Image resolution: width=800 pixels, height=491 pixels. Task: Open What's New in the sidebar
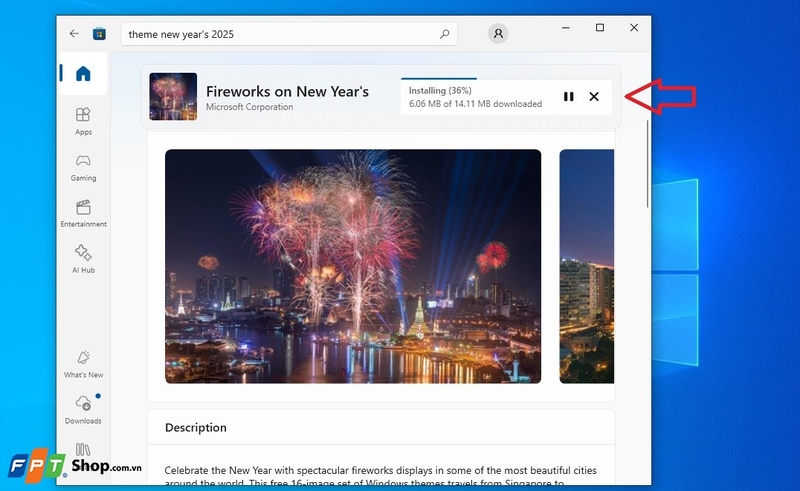83,364
